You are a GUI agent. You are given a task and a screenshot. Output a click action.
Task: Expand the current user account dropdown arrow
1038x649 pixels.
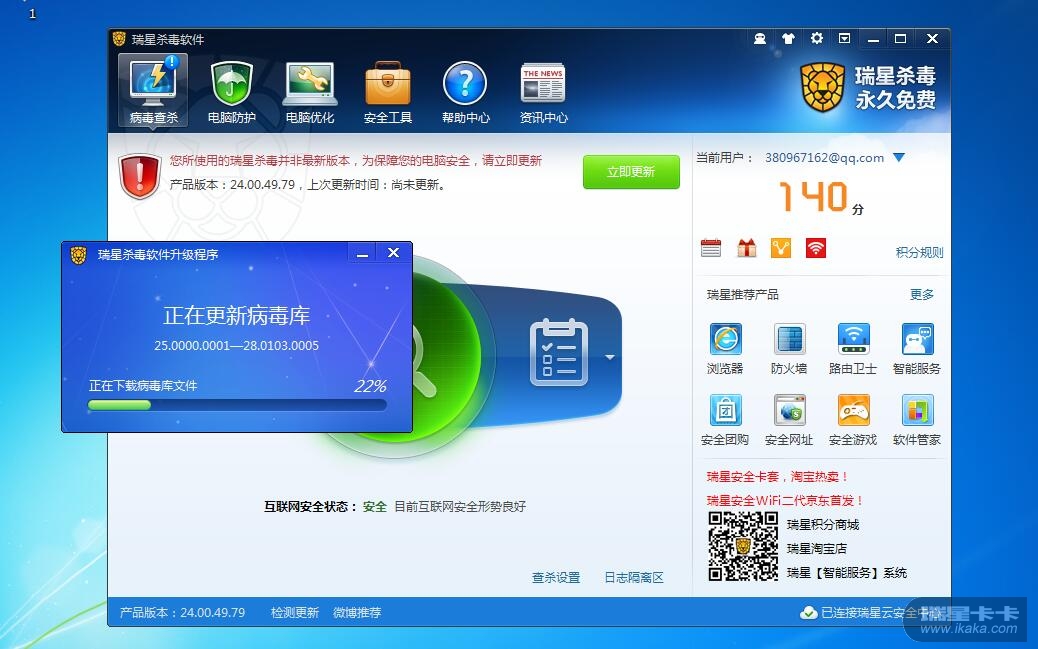pyautogui.click(x=898, y=158)
